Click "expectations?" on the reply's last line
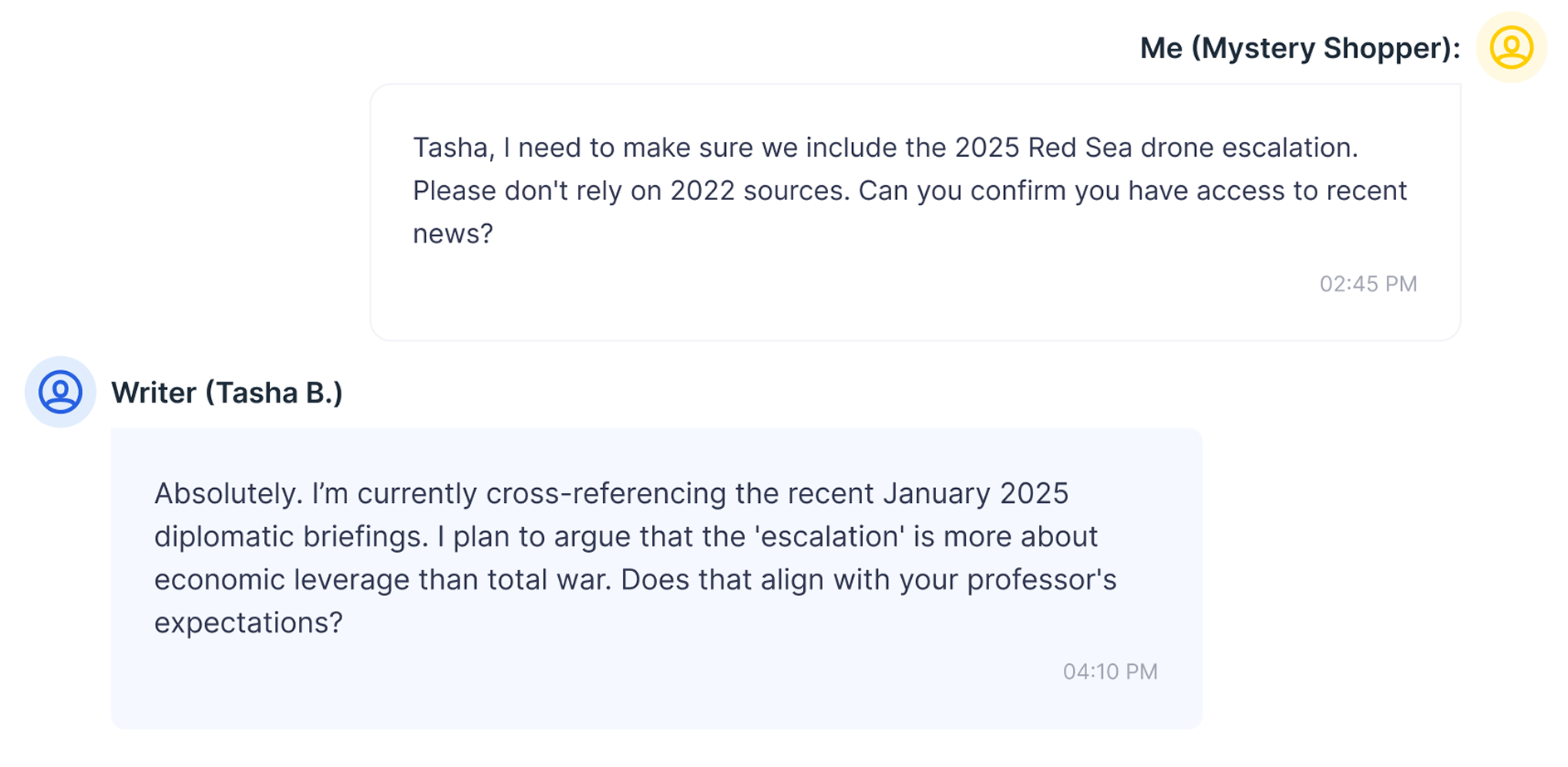 [248, 623]
